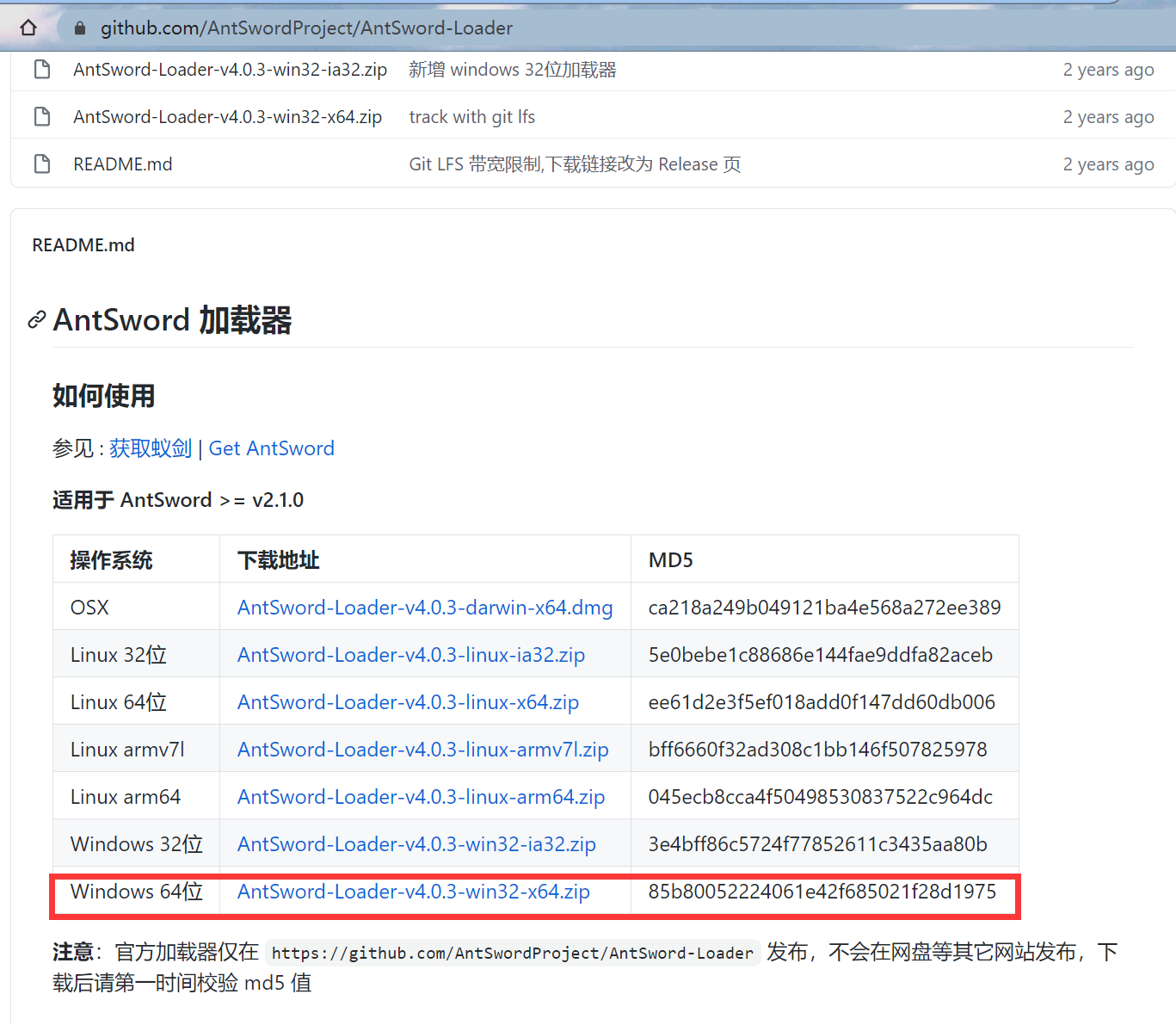Open commit 'Git LFS 带宽限制' message
The width and height of the screenshot is (1176, 1025).
click(x=575, y=164)
